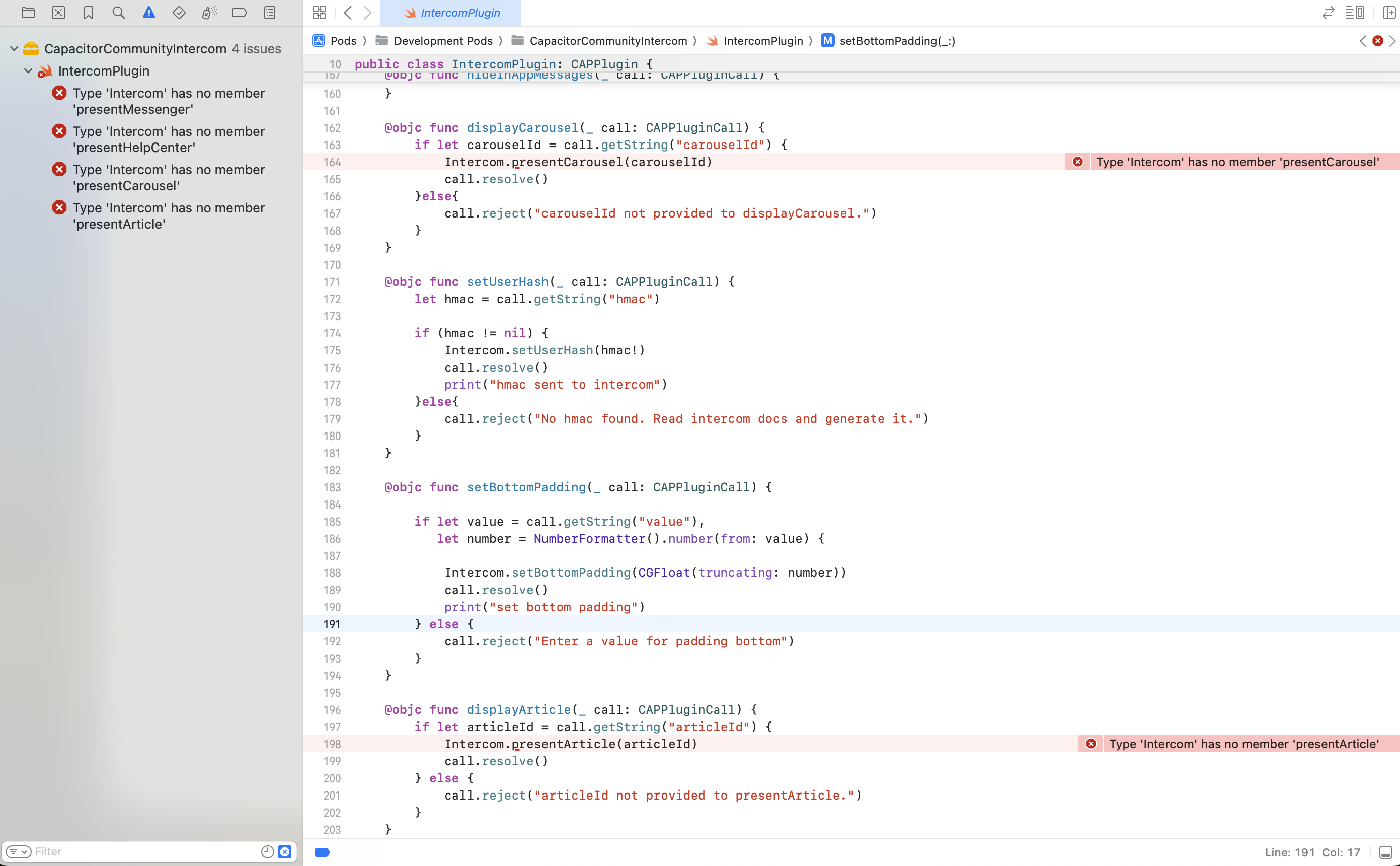Open the Report navigator

[269, 13]
